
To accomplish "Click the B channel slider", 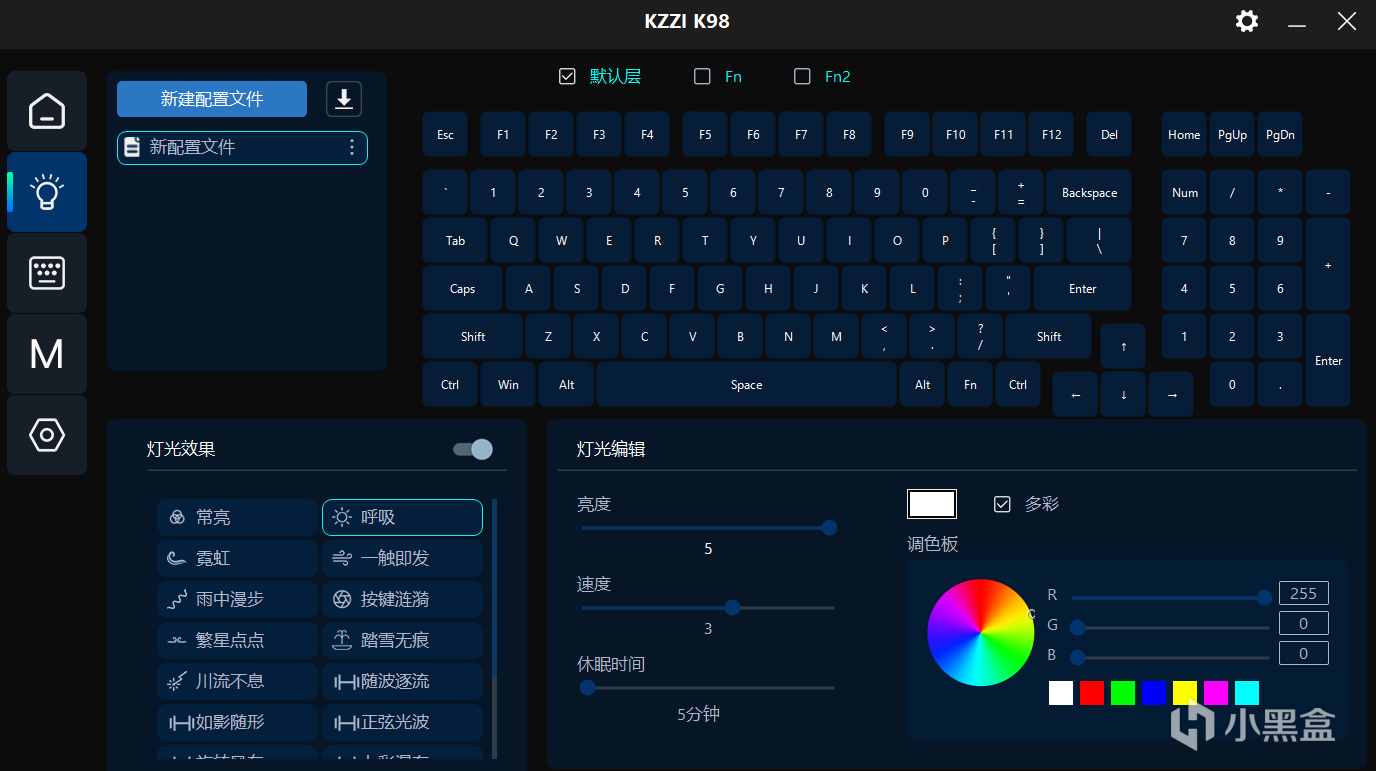I will [x=1170, y=657].
